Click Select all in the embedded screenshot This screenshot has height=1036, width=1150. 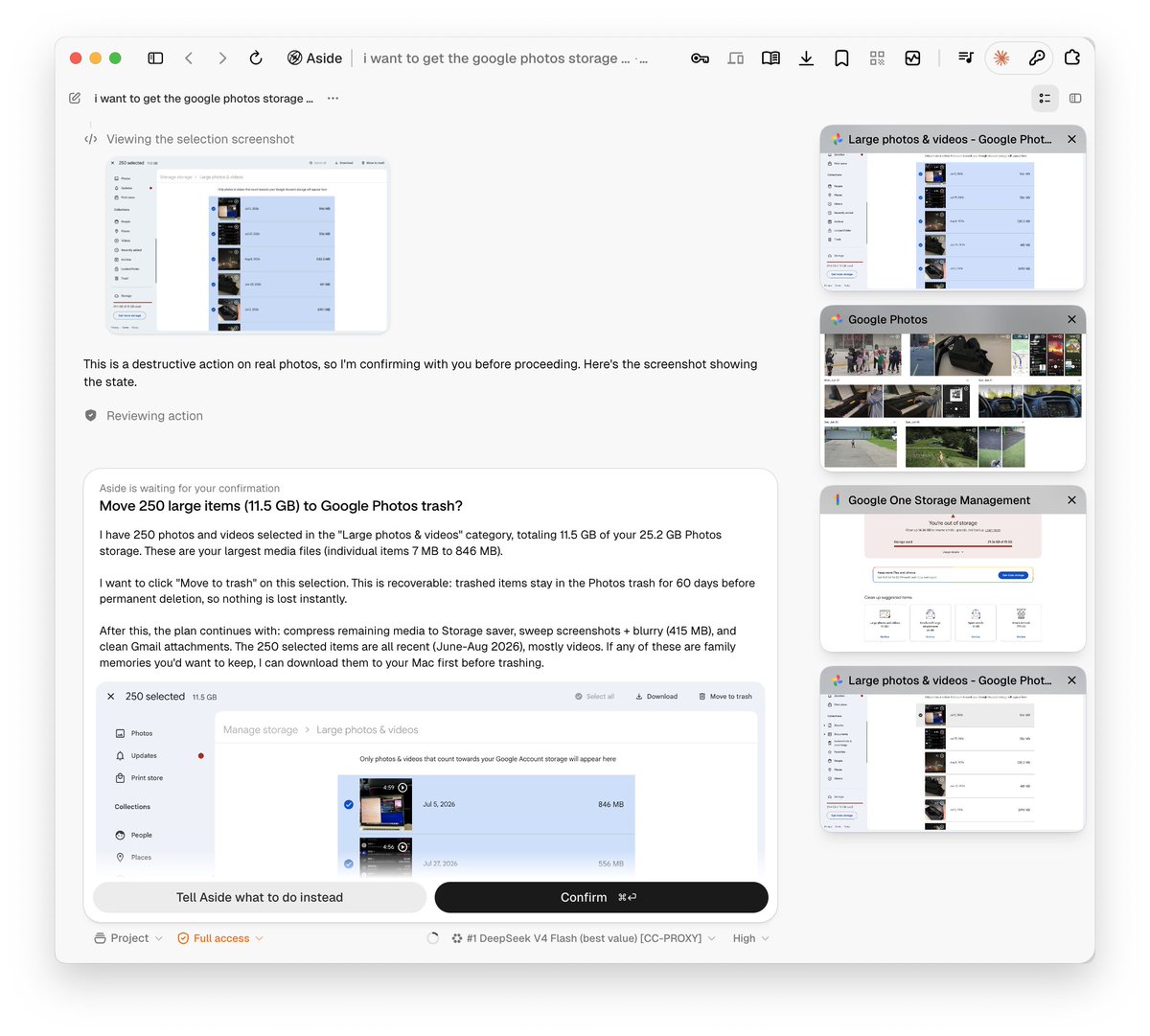(594, 697)
